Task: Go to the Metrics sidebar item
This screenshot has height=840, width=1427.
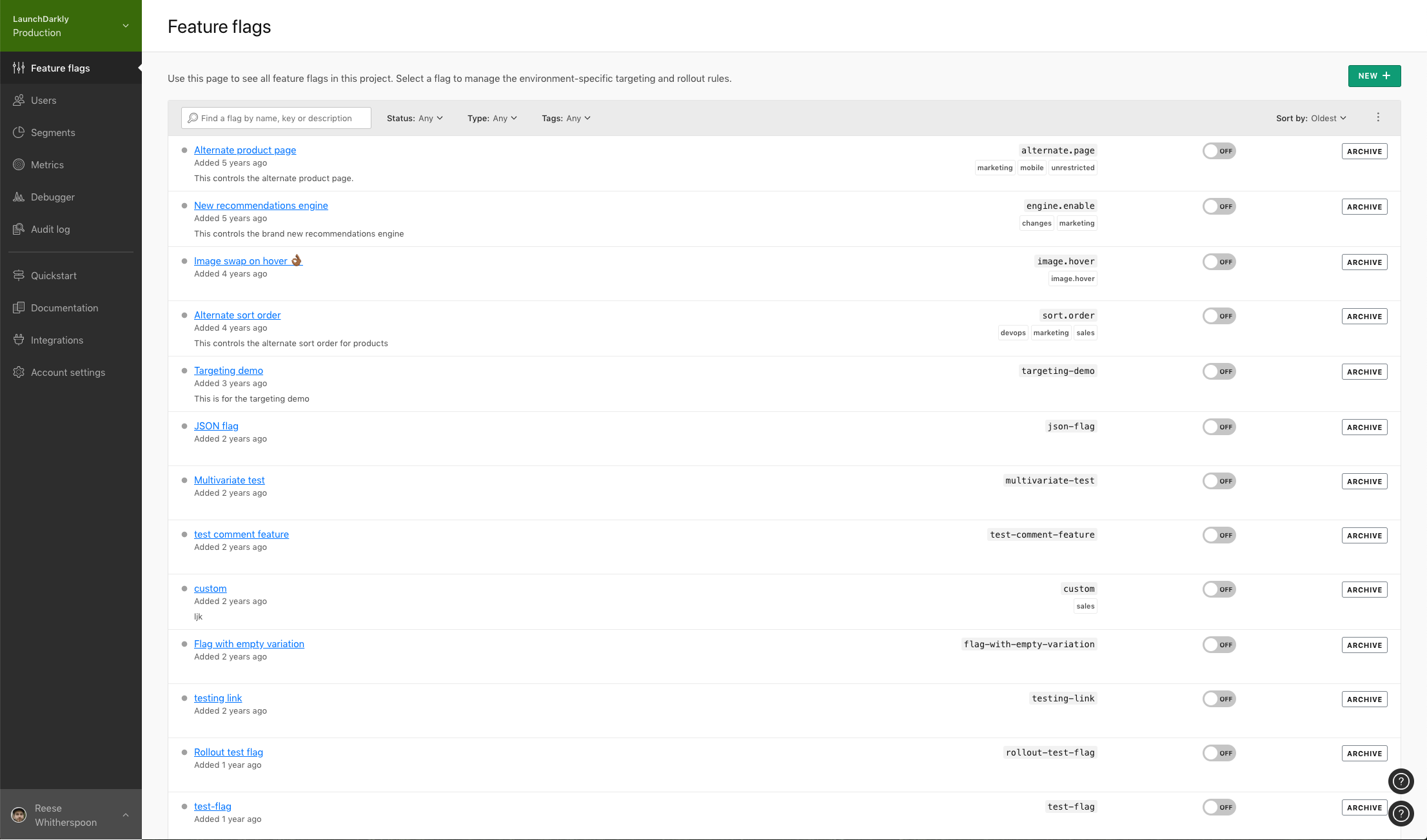Action: coord(71,164)
